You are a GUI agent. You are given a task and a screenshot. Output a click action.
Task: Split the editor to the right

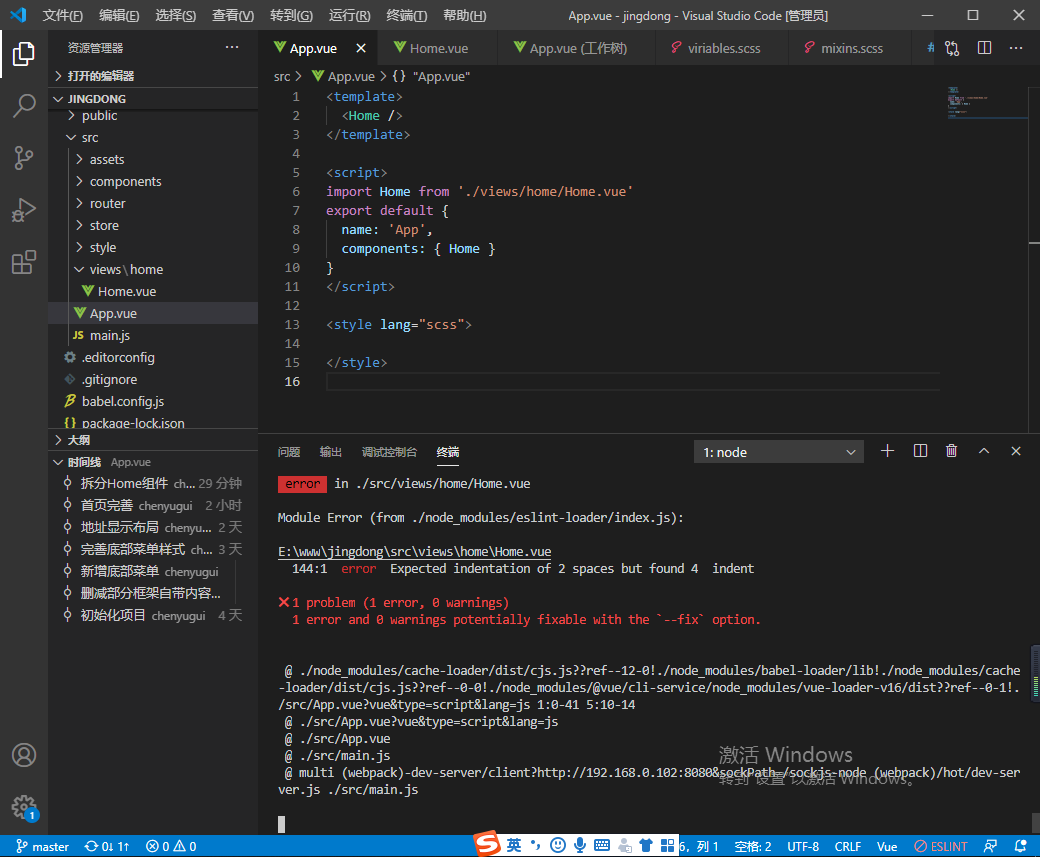(x=984, y=48)
